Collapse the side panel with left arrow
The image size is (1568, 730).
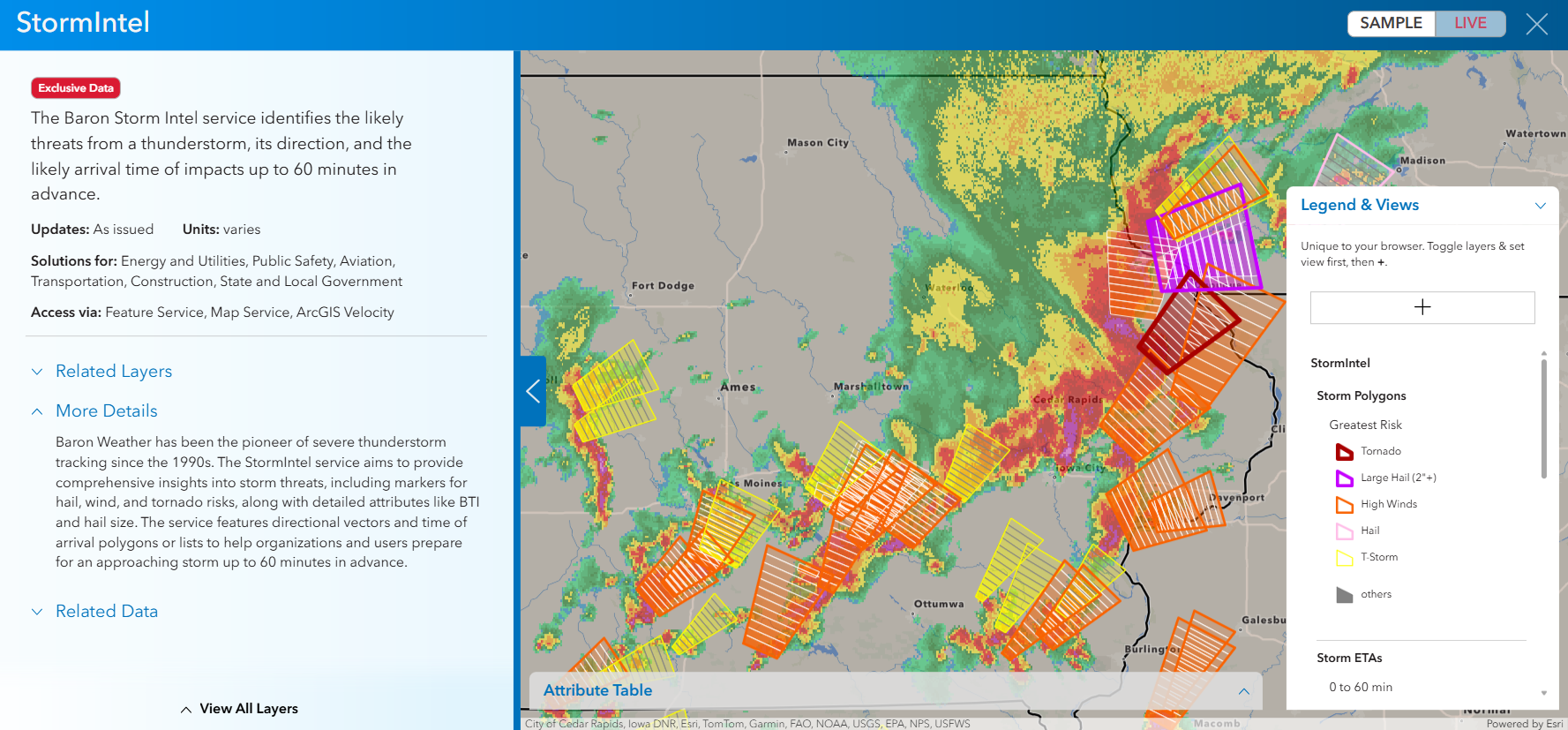(x=533, y=391)
